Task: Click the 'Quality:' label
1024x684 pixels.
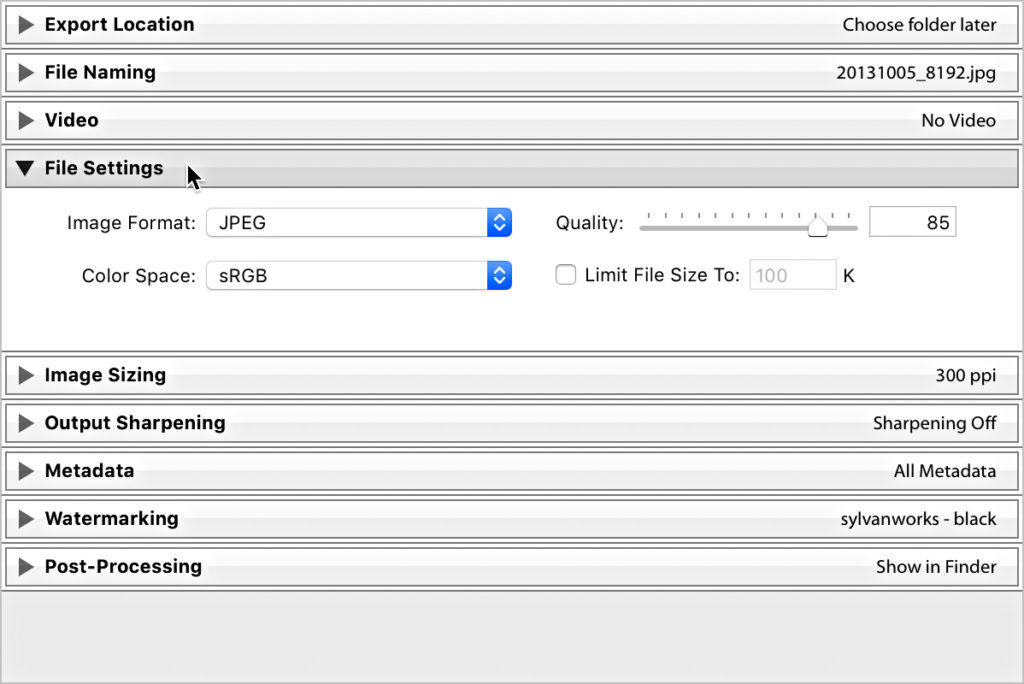Action: click(x=590, y=223)
